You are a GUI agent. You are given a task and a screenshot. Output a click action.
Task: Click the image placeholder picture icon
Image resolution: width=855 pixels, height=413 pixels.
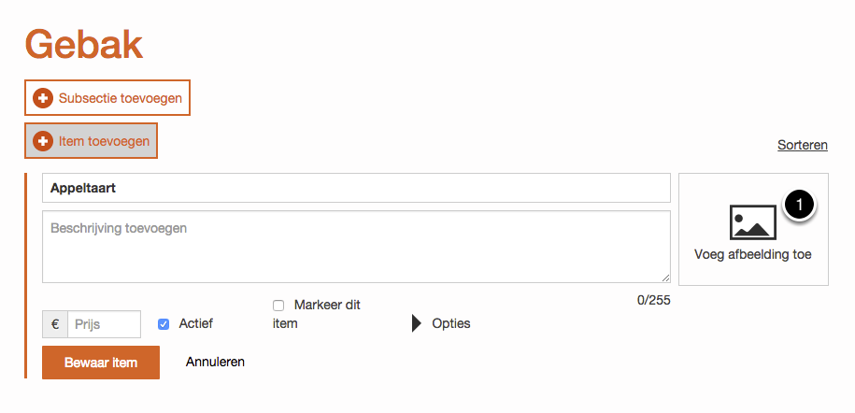pyautogui.click(x=753, y=222)
